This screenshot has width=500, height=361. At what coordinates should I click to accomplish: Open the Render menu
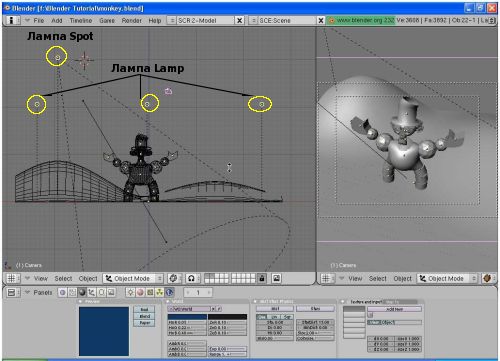(131, 20)
